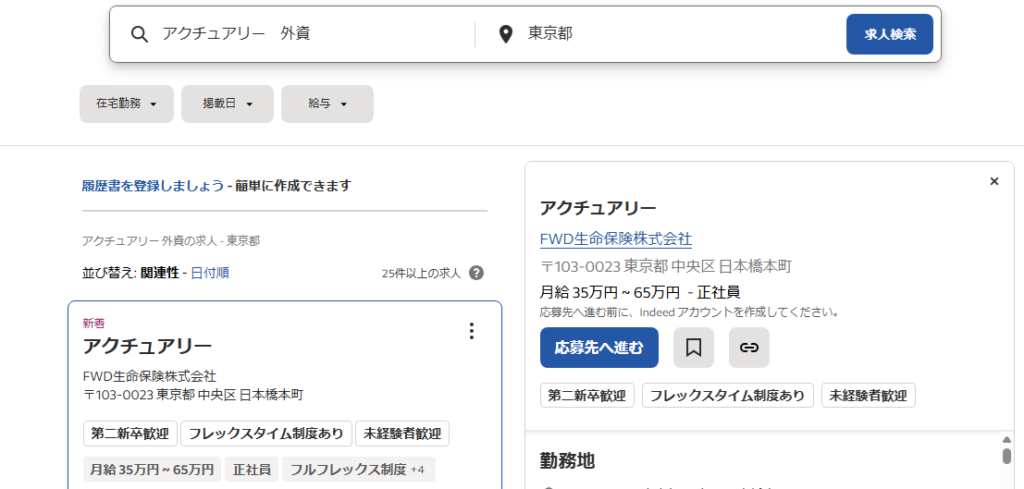This screenshot has width=1024, height=489.
Task: Open the 履歴書を登録しましょう link
Action: 153,186
